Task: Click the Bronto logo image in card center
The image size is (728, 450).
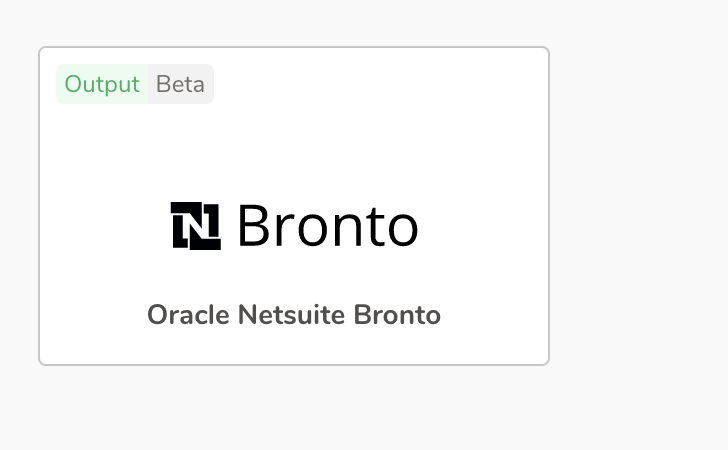Action: click(294, 226)
